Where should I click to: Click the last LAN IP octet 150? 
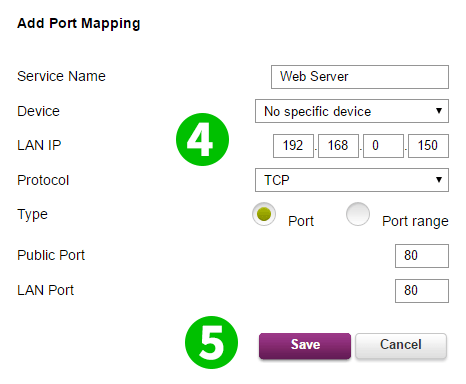428,146
